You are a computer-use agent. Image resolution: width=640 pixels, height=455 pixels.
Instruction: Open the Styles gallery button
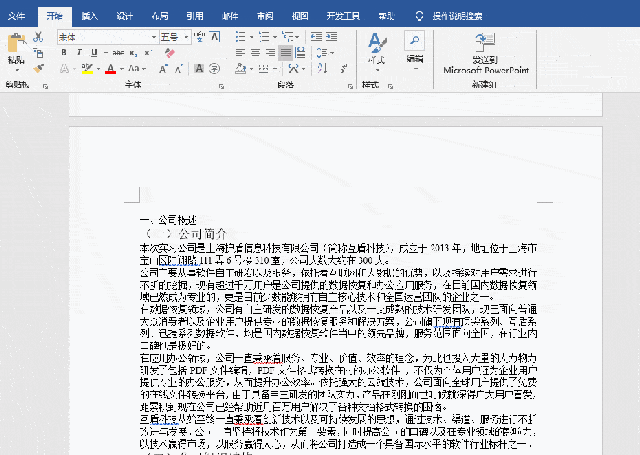pos(376,52)
